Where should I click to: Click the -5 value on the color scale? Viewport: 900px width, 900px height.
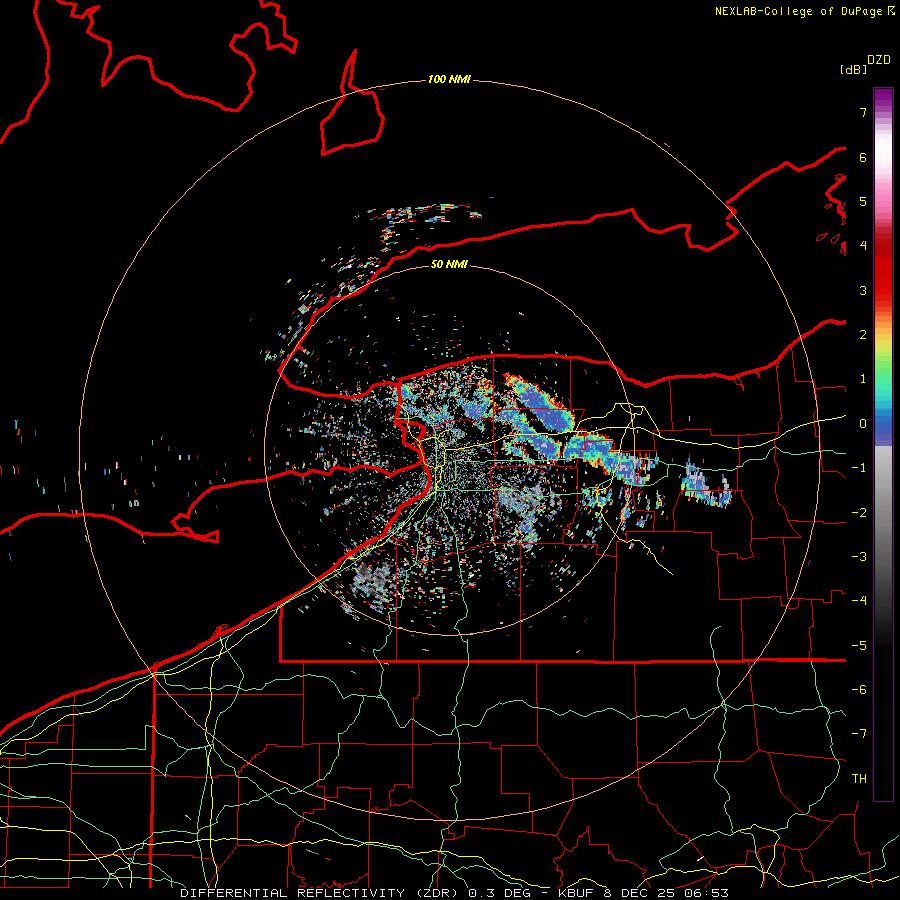pyautogui.click(x=859, y=646)
